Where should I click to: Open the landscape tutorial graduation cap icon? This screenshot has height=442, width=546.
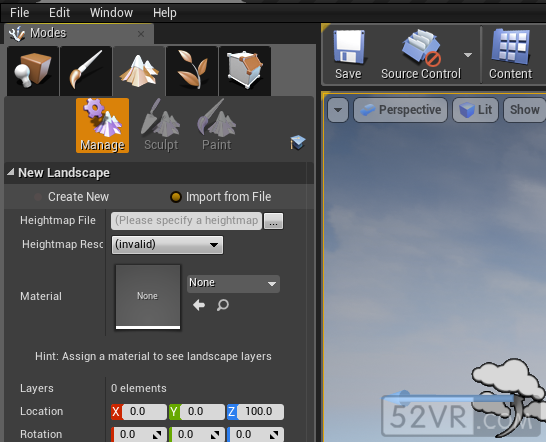pyautogui.click(x=298, y=143)
